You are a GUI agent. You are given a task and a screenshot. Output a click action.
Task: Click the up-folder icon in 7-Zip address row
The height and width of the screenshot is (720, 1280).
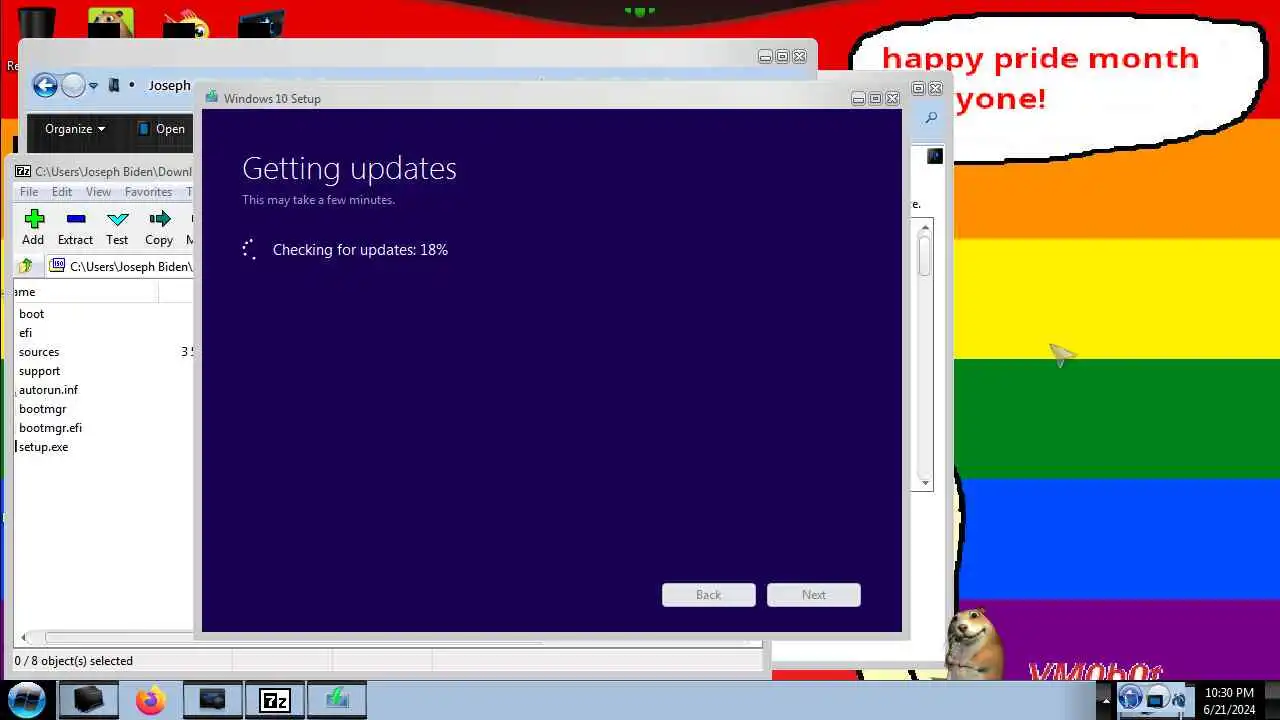(x=26, y=266)
